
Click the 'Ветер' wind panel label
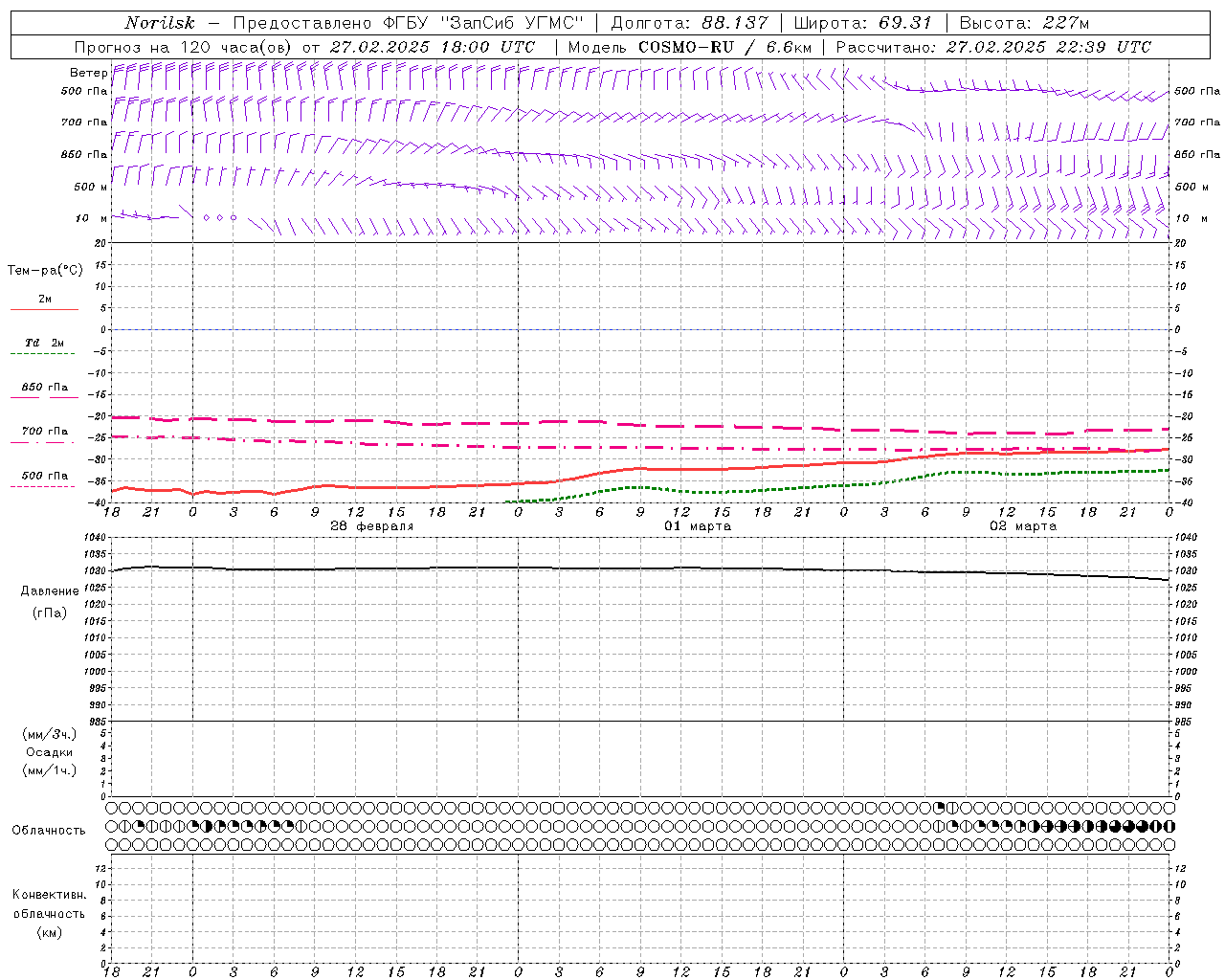(x=88, y=73)
